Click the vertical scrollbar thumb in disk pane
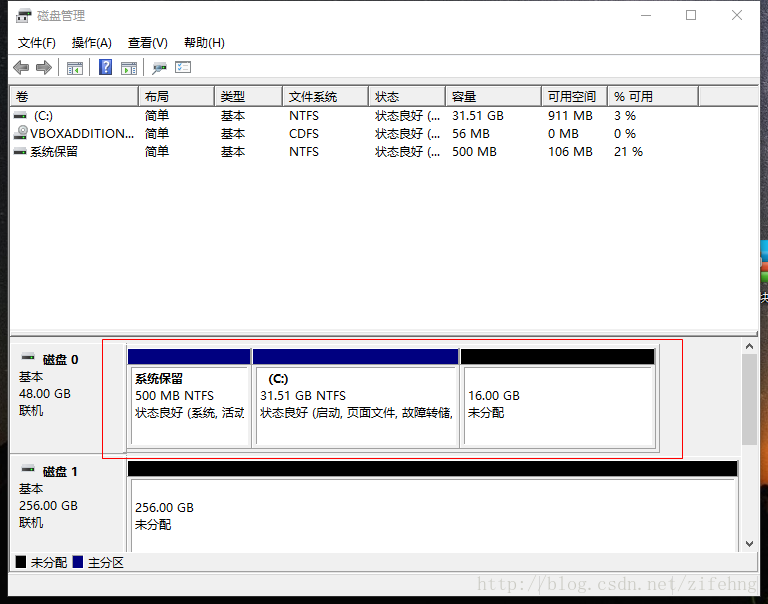The width and height of the screenshot is (768, 604). coord(749,400)
